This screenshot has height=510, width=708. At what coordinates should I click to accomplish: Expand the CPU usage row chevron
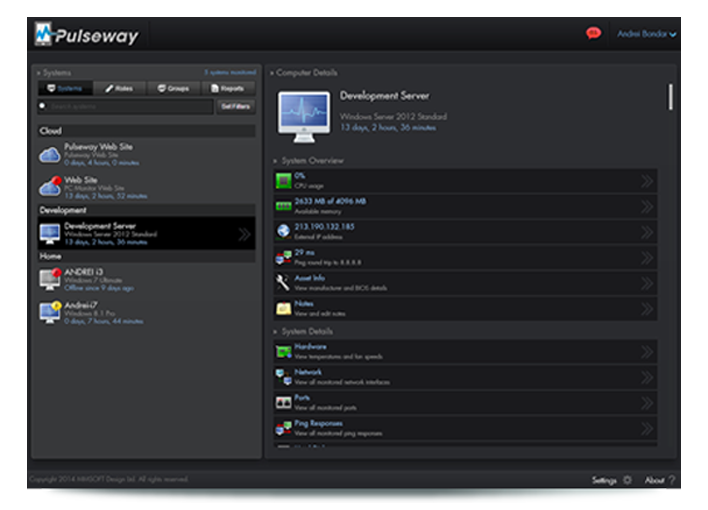pyautogui.click(x=647, y=181)
